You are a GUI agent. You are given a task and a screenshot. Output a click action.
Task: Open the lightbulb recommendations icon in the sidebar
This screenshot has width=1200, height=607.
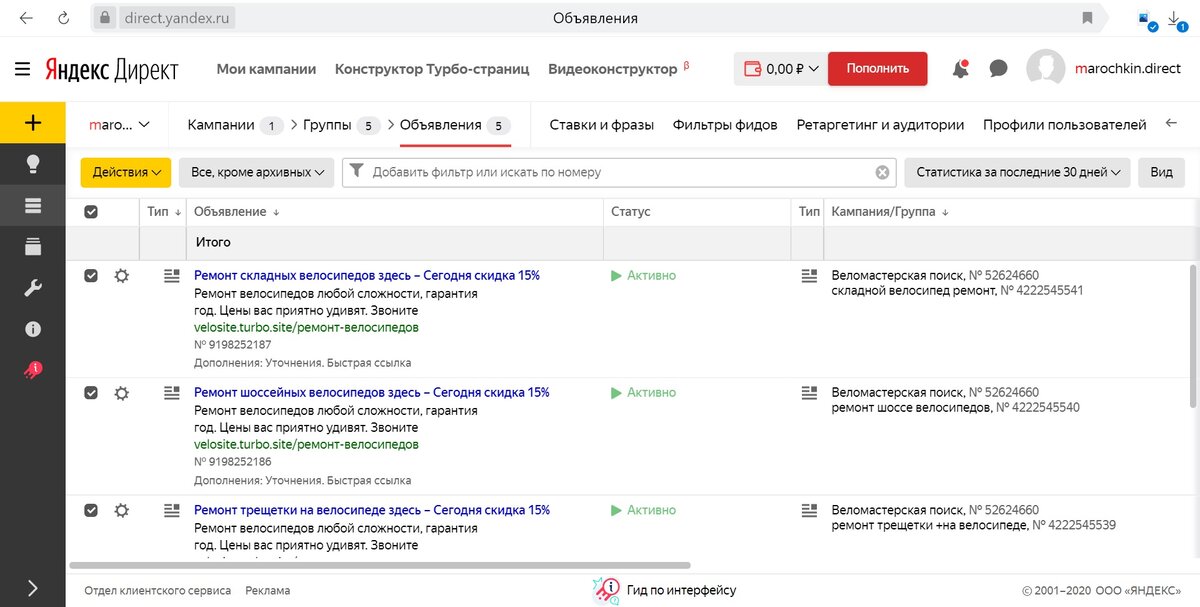(33, 164)
